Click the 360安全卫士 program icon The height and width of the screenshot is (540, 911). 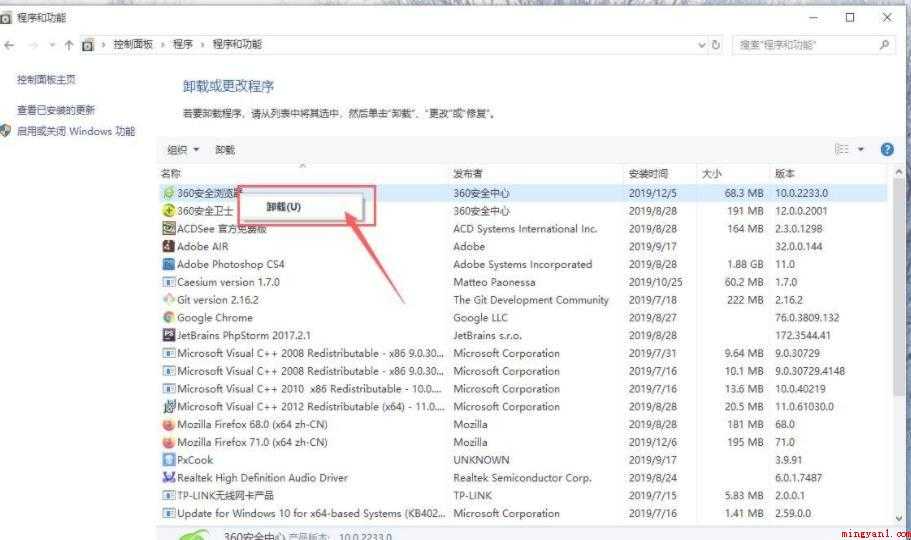coord(168,210)
